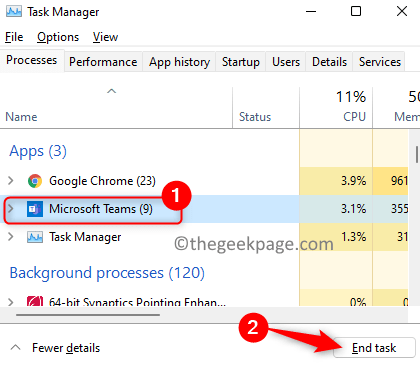The height and width of the screenshot is (369, 420).
Task: Click the Task Manager title bar icon
Action: click(14, 12)
